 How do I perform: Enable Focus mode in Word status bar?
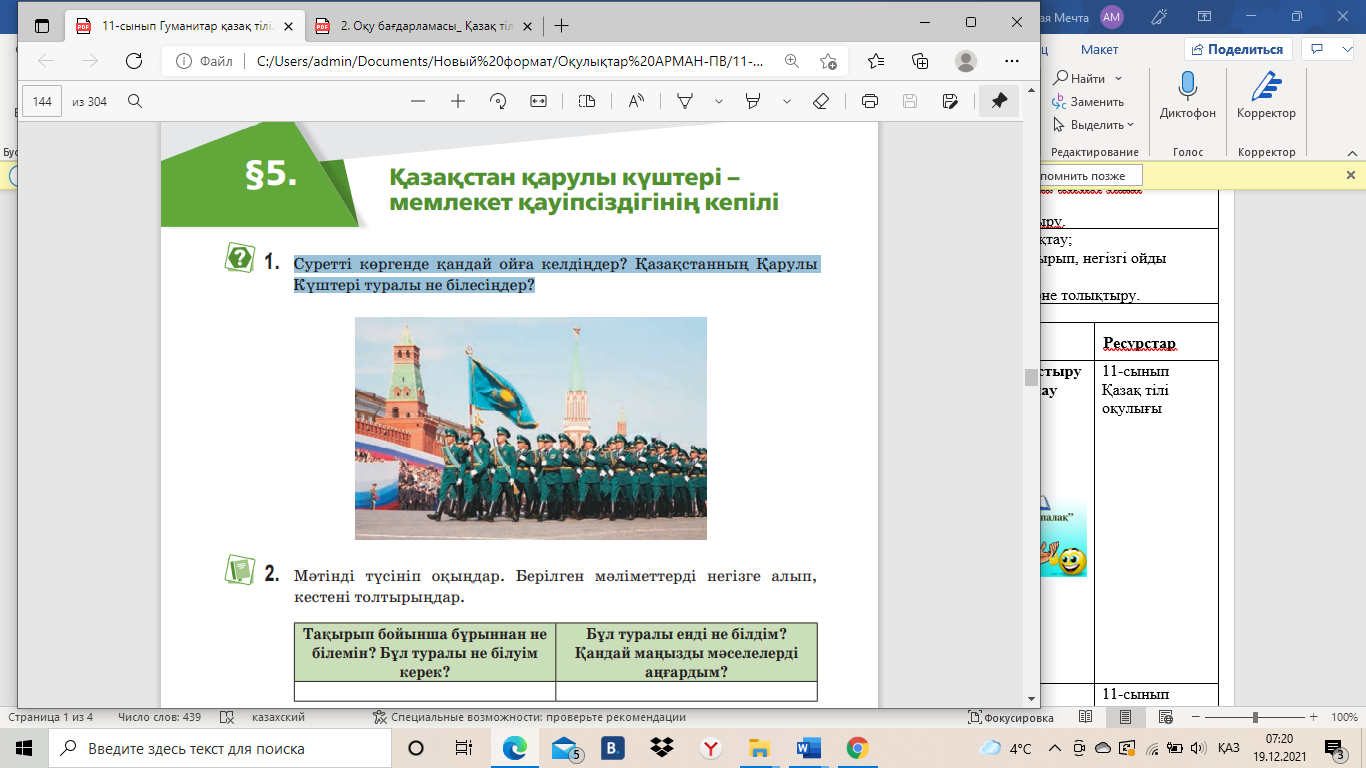click(x=1010, y=717)
